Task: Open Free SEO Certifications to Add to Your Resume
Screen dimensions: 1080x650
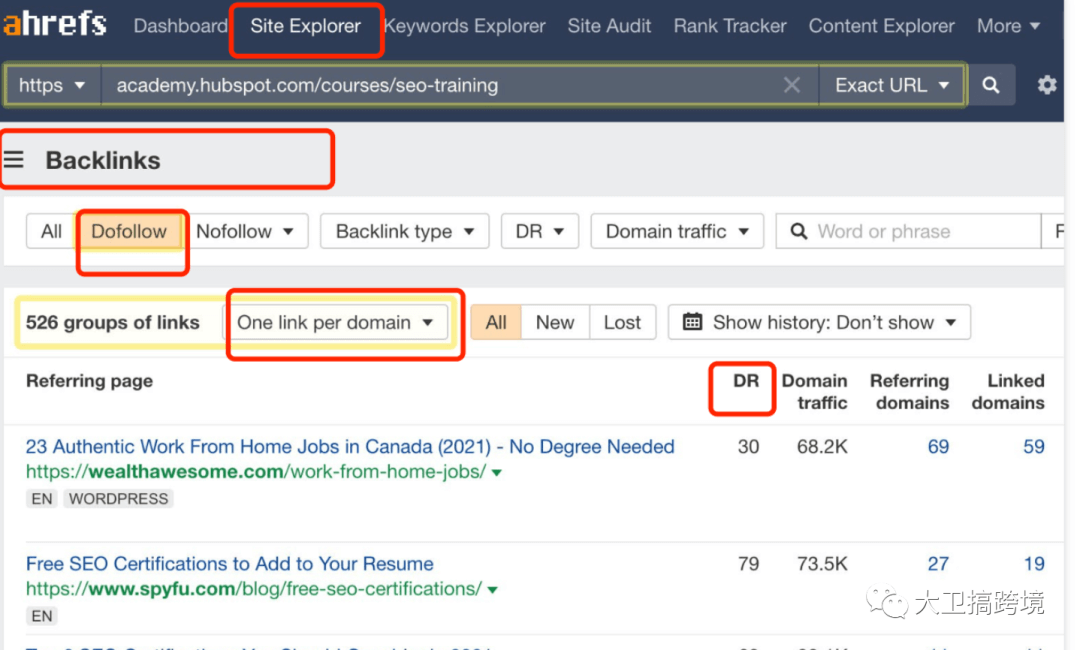Action: pos(229,564)
